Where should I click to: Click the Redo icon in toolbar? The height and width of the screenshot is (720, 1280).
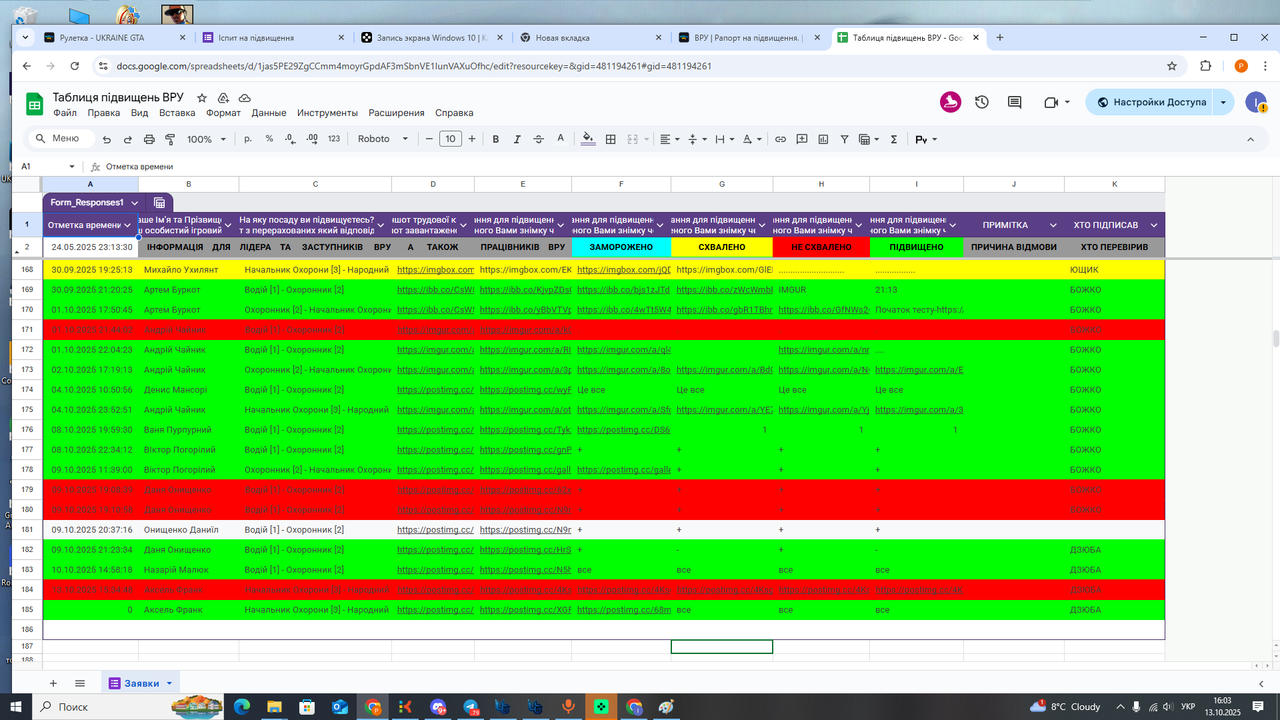coord(128,139)
